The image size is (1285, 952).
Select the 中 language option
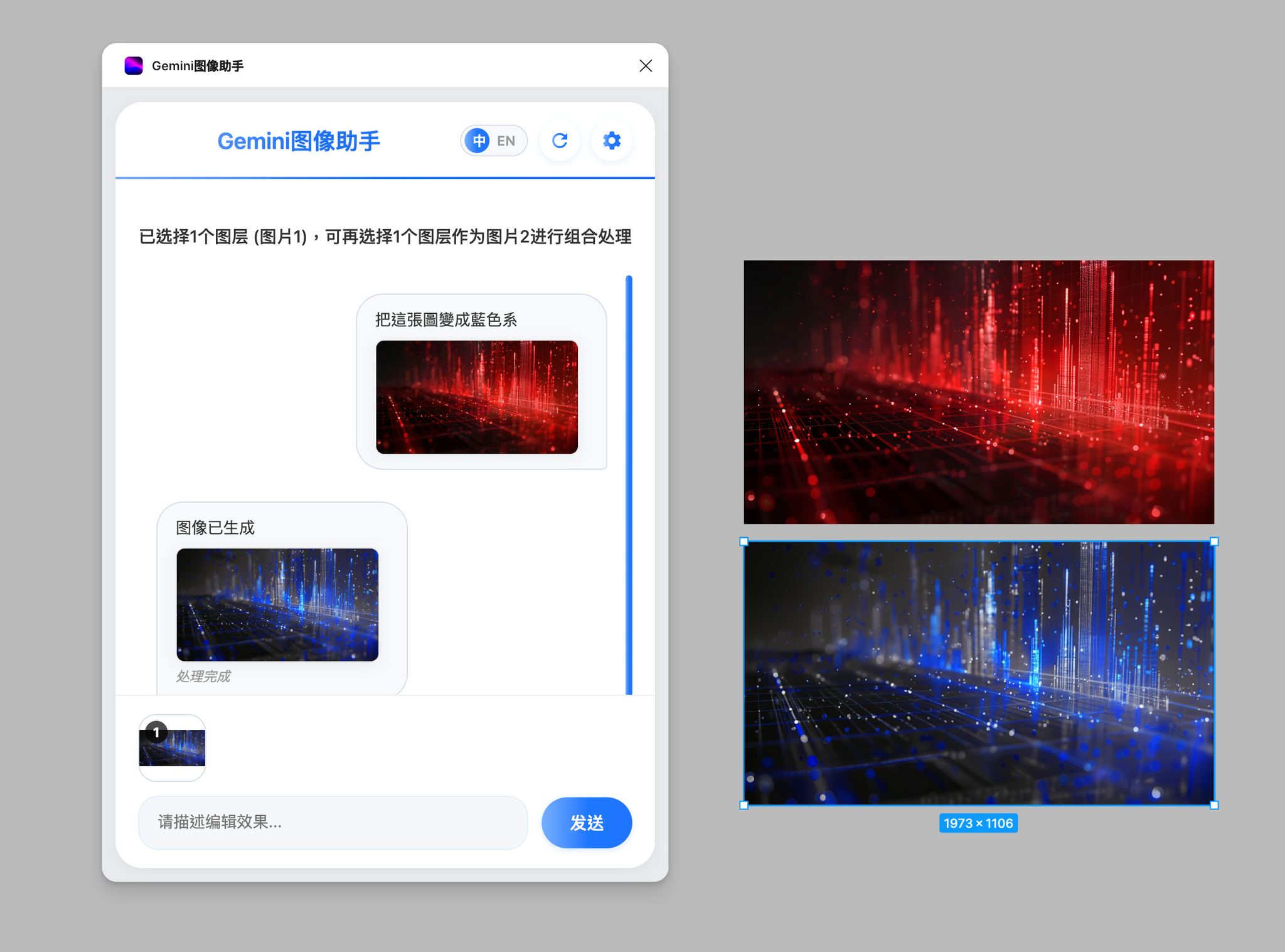[478, 141]
